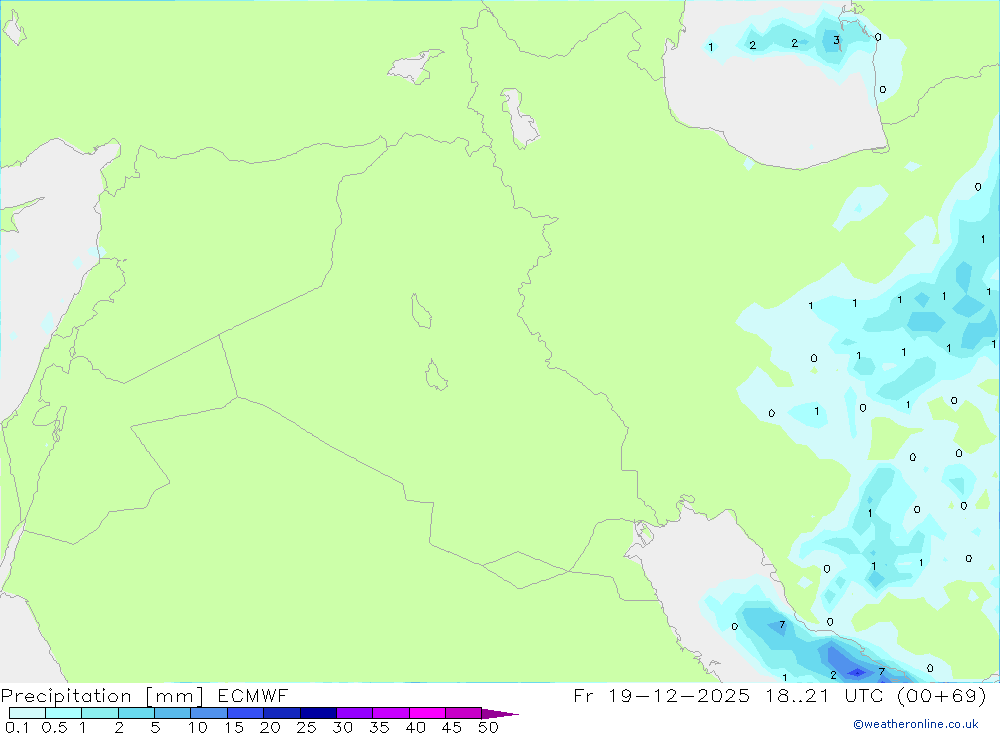1000x733 pixels.
Task: Pick the 1–2 mm legend swatch
Action: click(99, 713)
